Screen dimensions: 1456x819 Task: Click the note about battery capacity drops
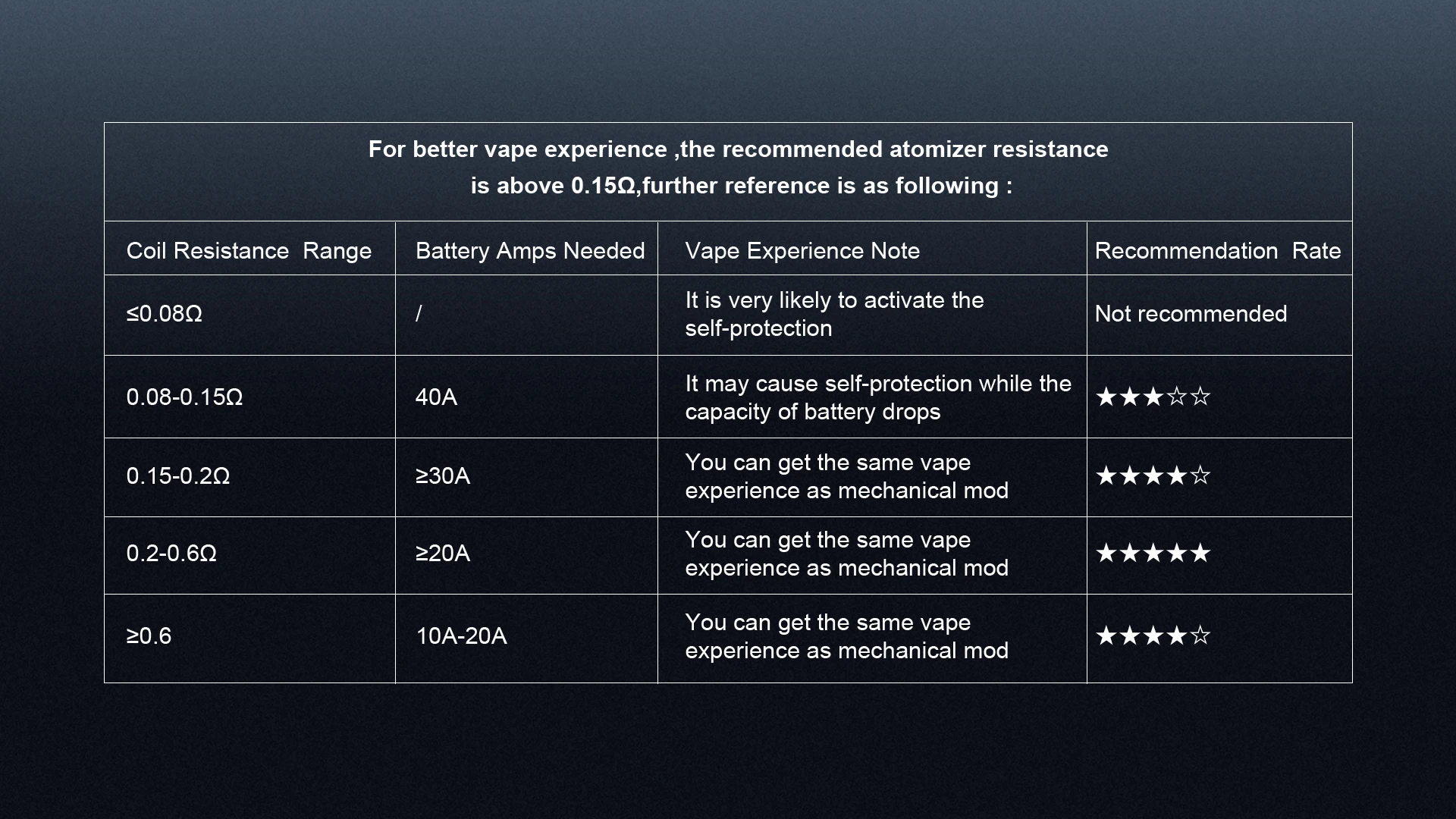click(877, 397)
